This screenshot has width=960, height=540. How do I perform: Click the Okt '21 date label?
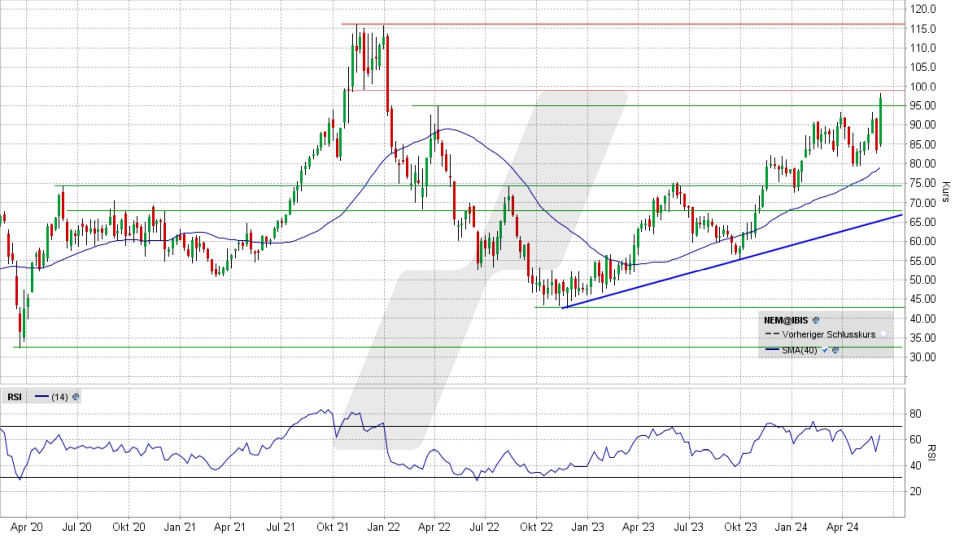point(332,527)
